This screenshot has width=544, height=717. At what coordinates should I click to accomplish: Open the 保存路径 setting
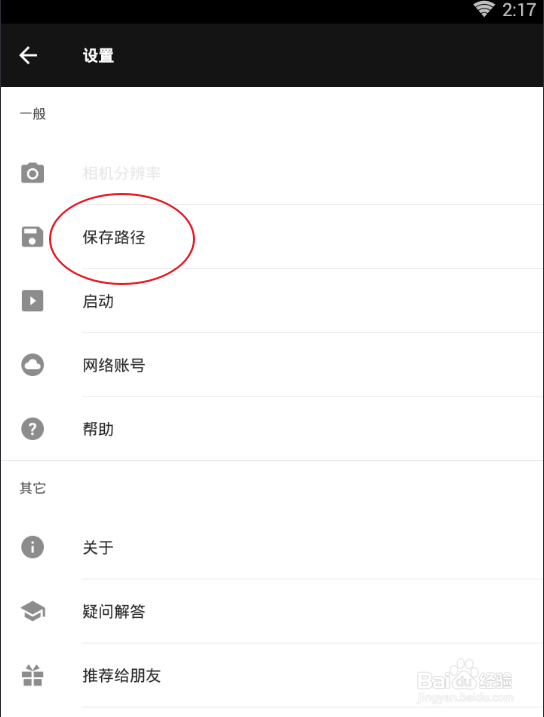(272, 237)
